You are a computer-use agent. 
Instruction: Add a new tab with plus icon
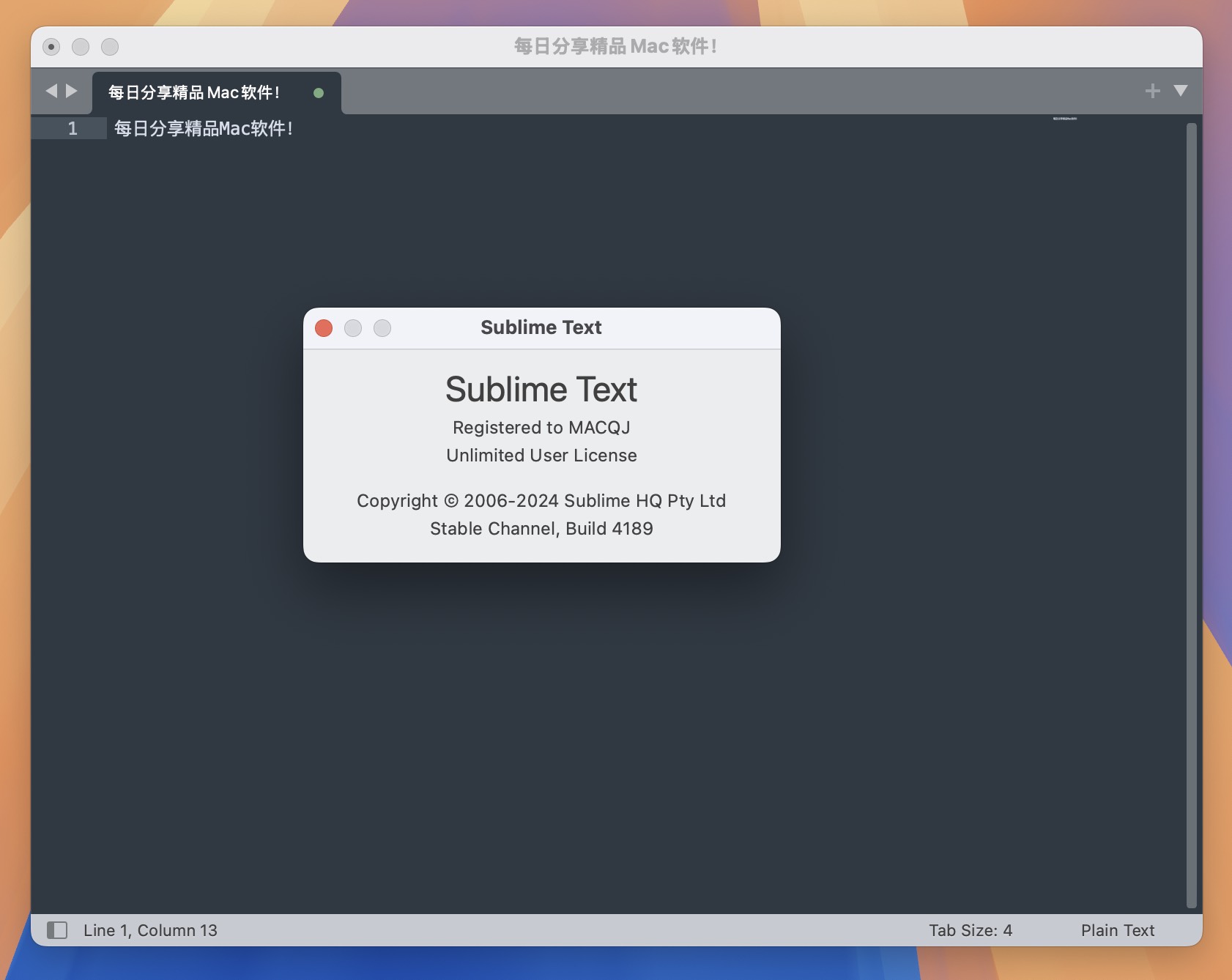click(1152, 91)
